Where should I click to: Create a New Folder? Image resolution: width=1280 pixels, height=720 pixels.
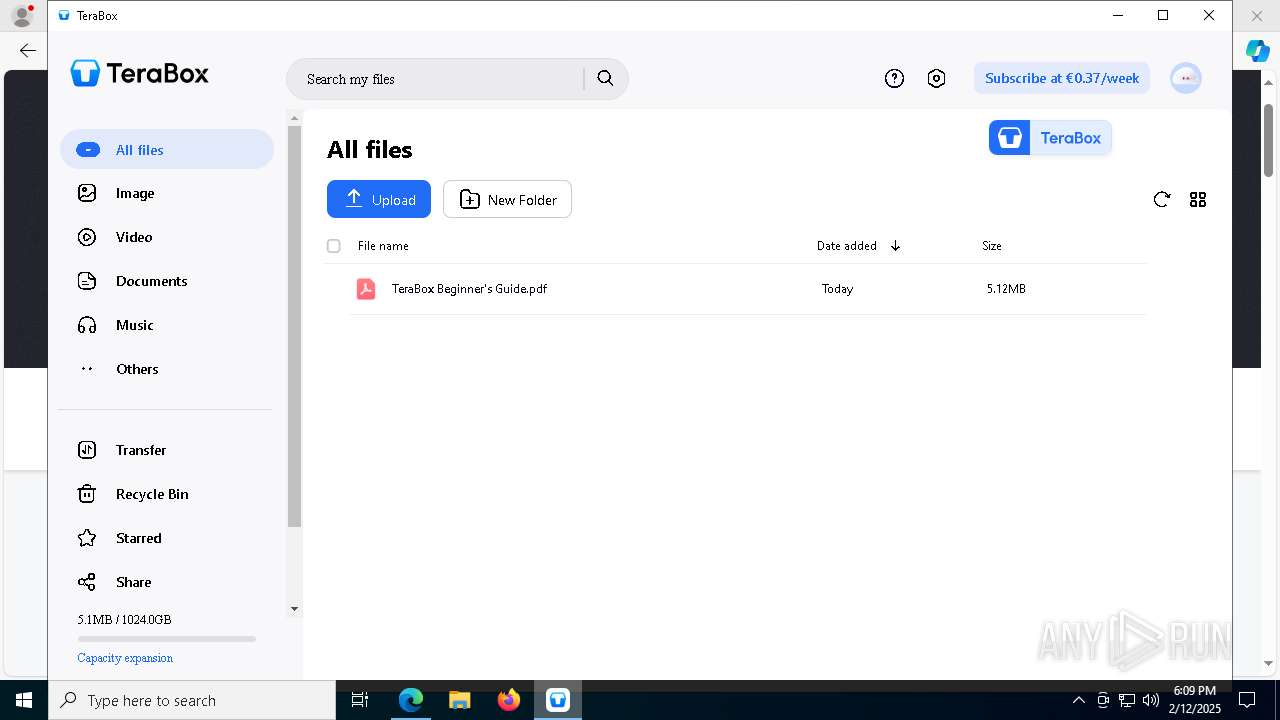[x=507, y=199]
